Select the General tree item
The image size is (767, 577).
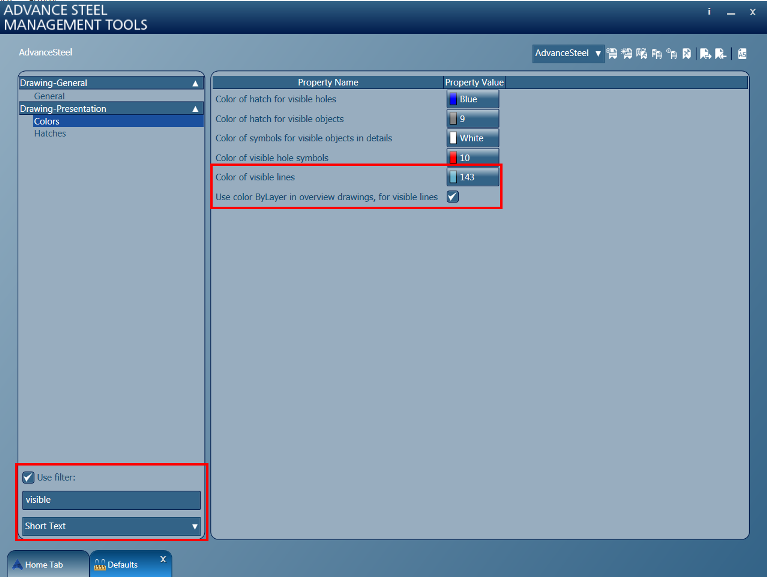49,96
